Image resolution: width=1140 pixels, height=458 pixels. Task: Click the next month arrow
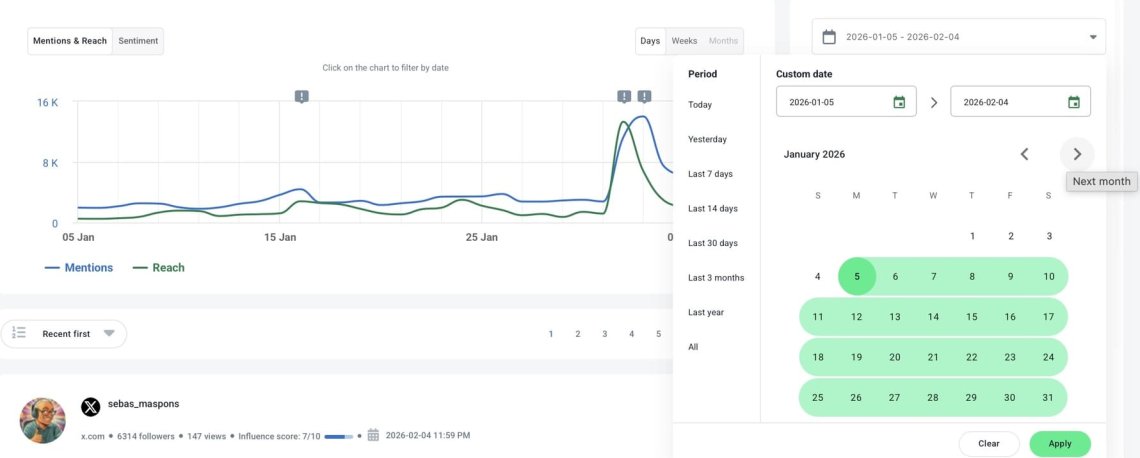[1077, 154]
